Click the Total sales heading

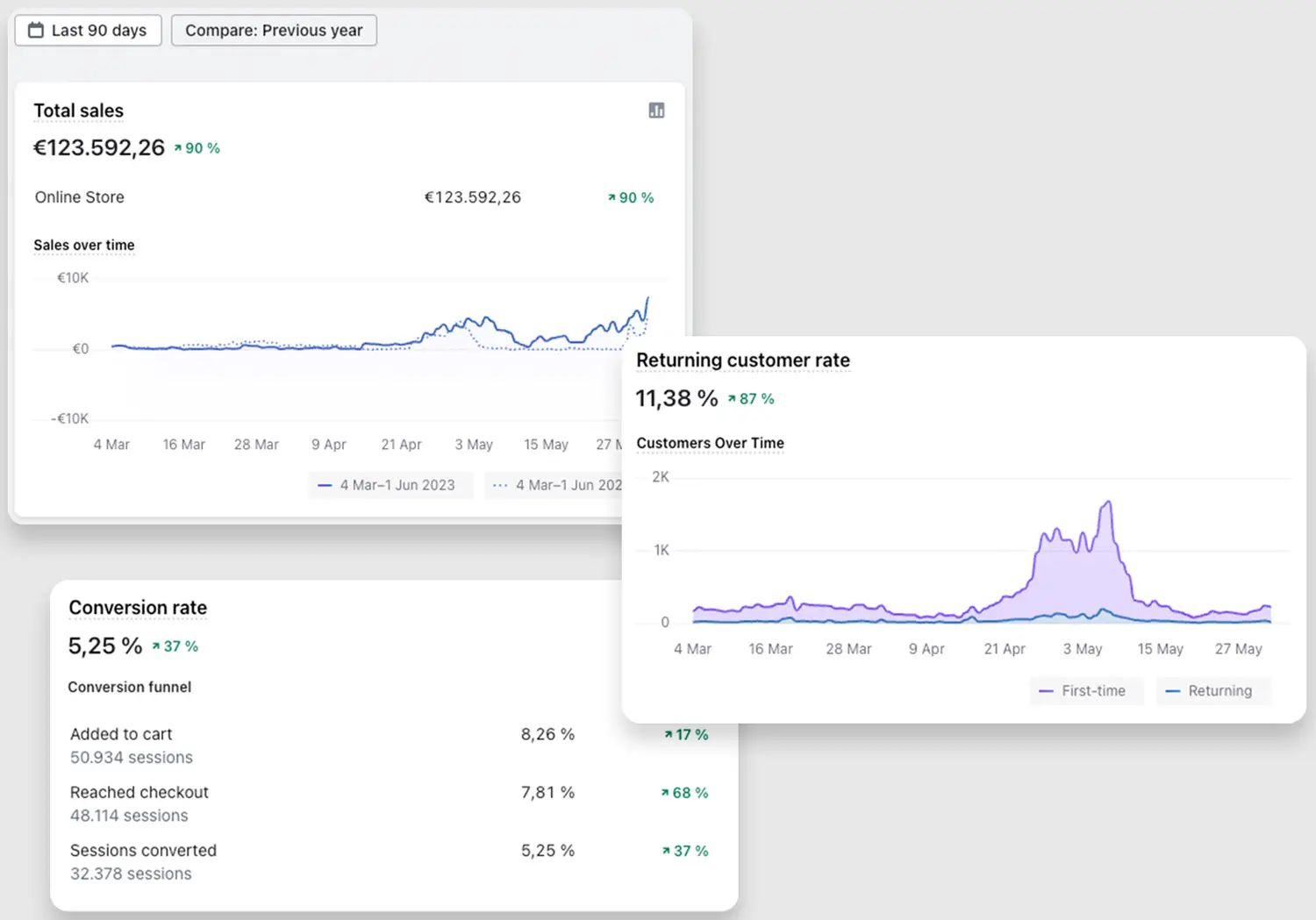pyautogui.click(x=79, y=111)
